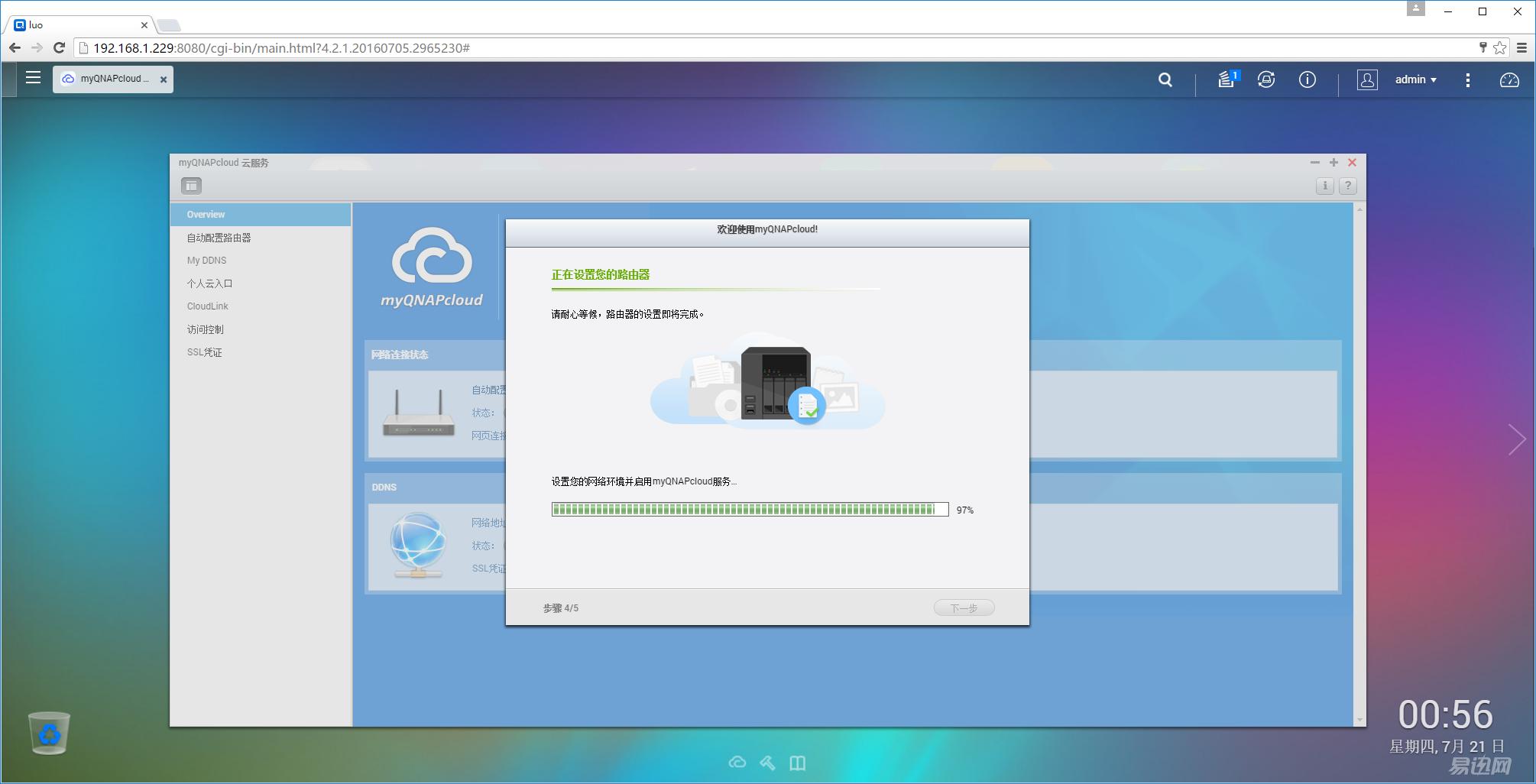Click the myQNAPcloud info button
The image size is (1536, 784).
[x=1325, y=186]
